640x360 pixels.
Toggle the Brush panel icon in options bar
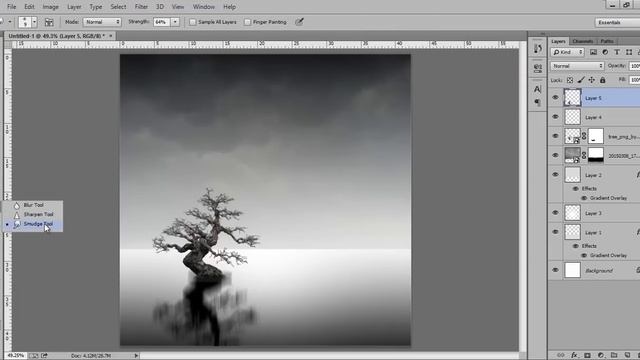(49, 22)
